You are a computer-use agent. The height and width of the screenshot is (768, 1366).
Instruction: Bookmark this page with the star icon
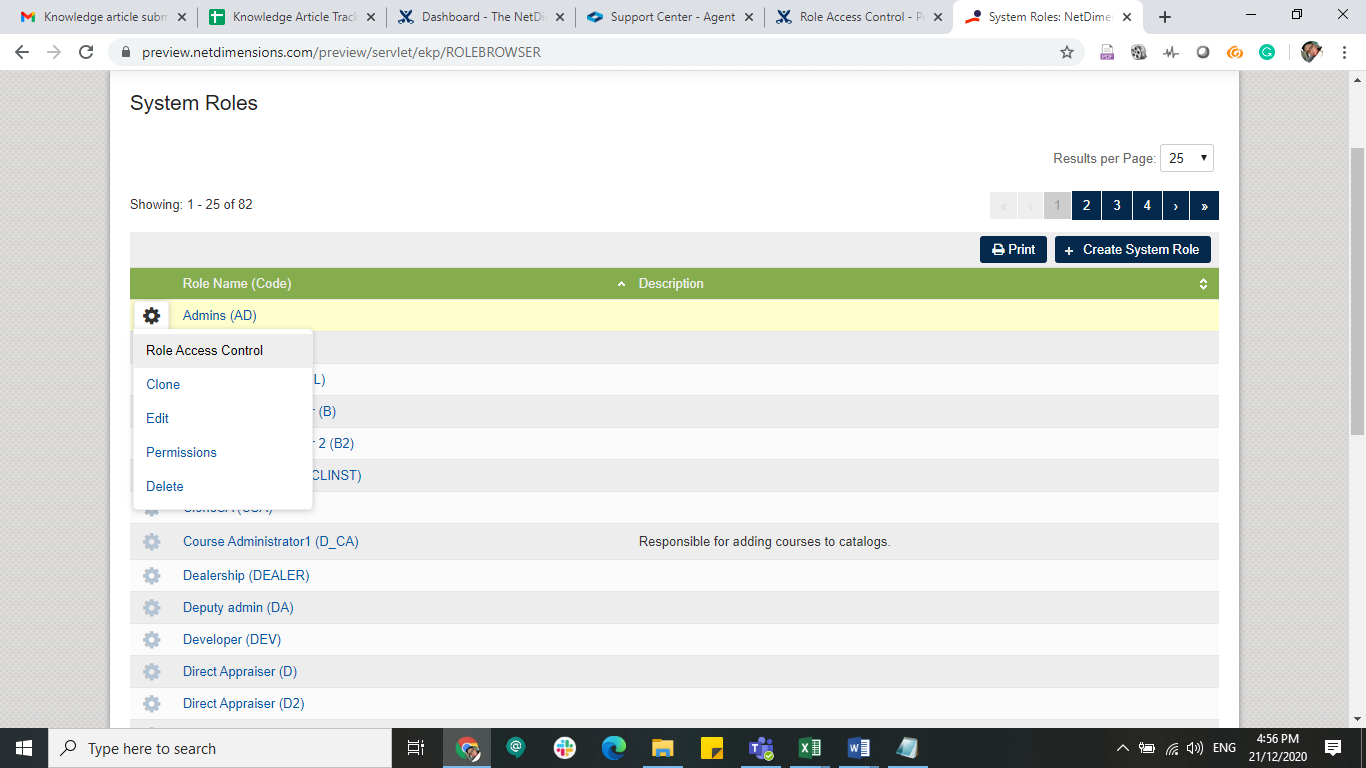point(1067,52)
